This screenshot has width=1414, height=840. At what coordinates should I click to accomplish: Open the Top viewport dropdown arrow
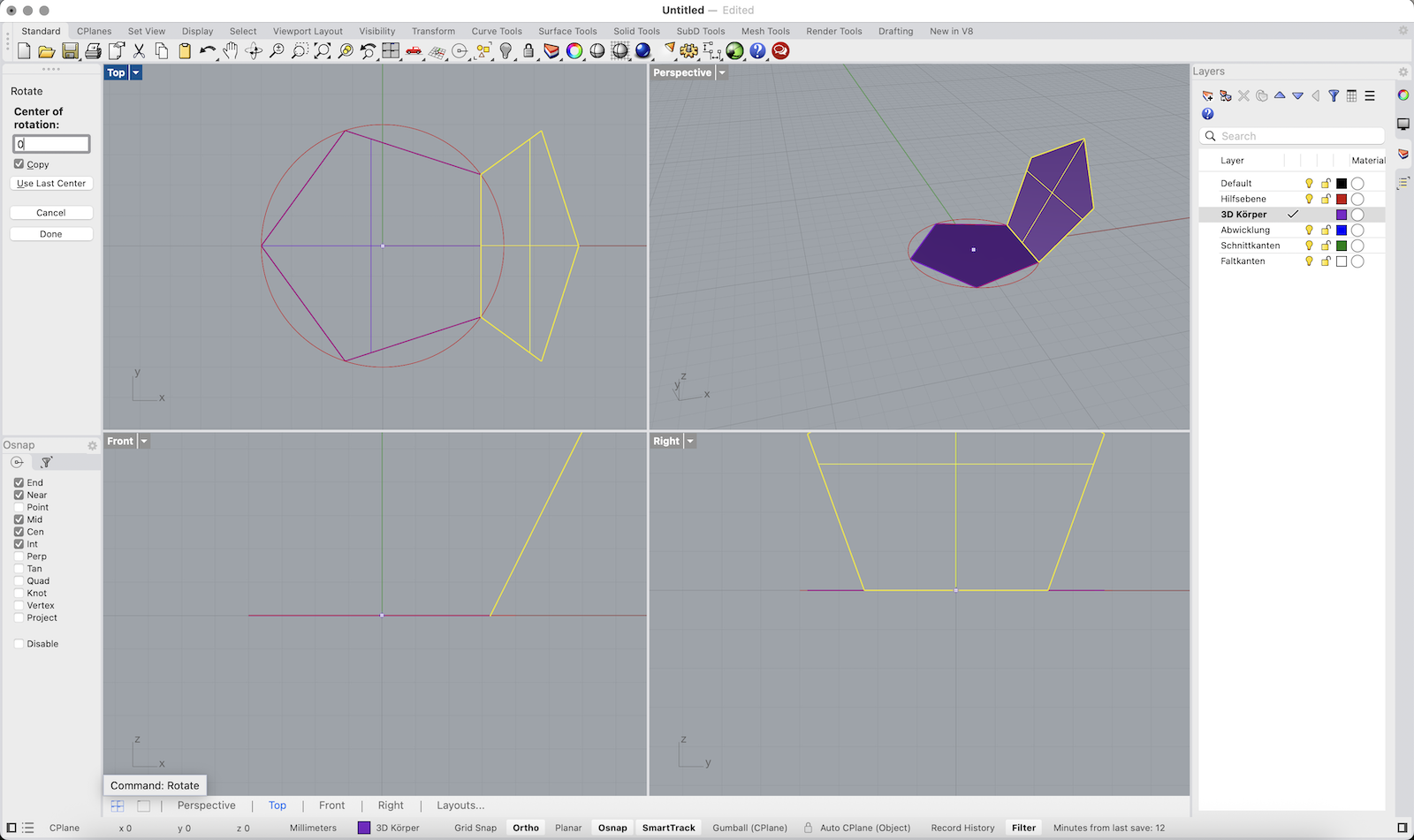(136, 72)
